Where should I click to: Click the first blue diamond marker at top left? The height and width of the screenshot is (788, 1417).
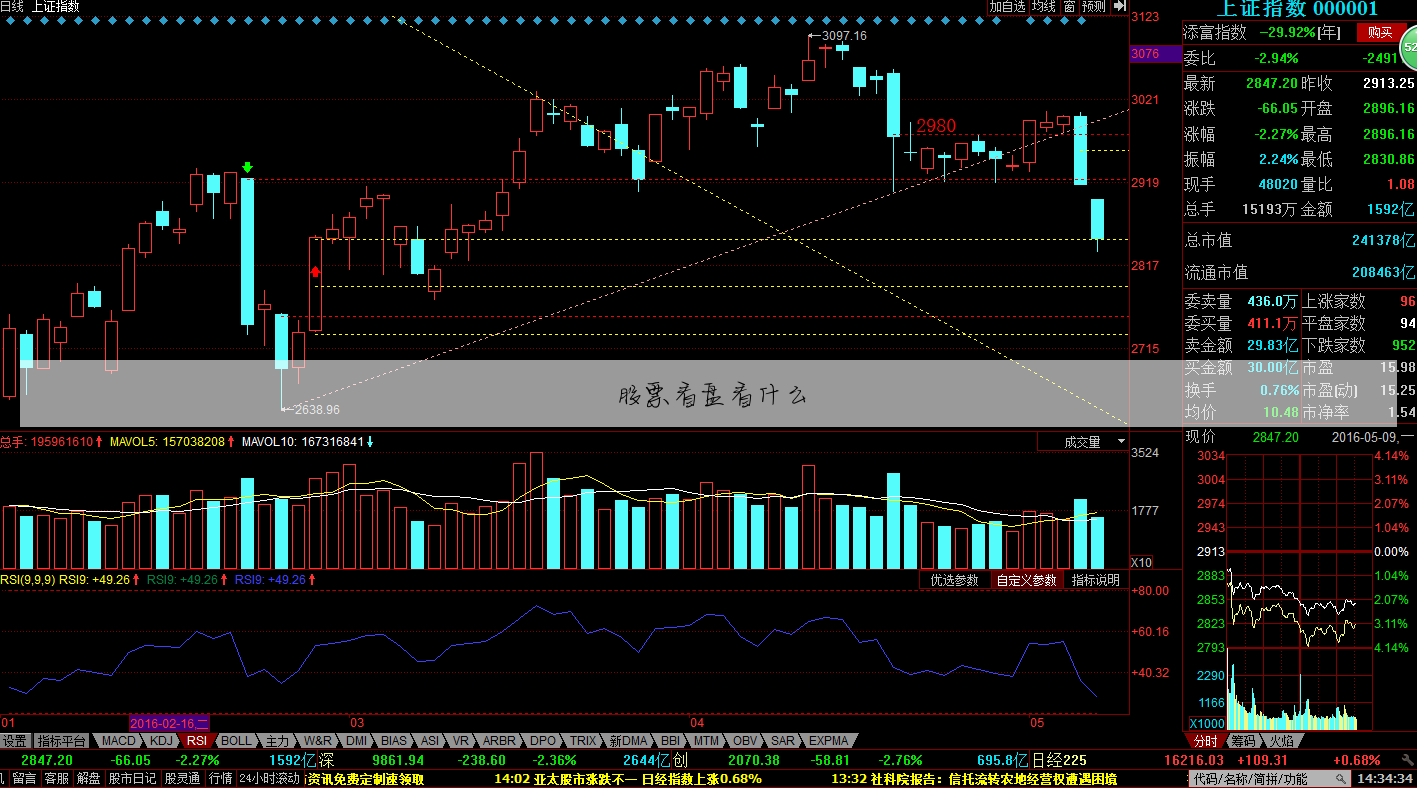point(8,18)
